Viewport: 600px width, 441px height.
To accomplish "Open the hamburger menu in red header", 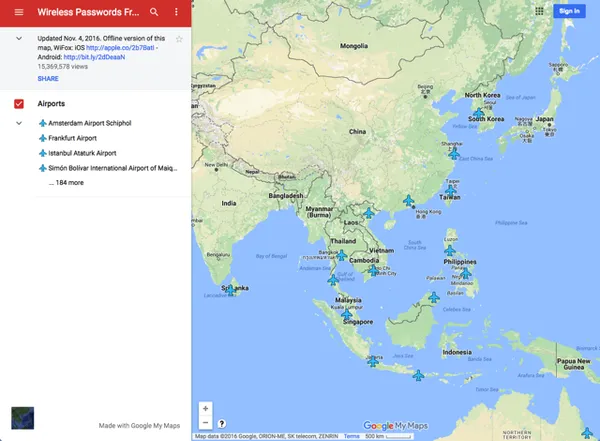I will [19, 12].
